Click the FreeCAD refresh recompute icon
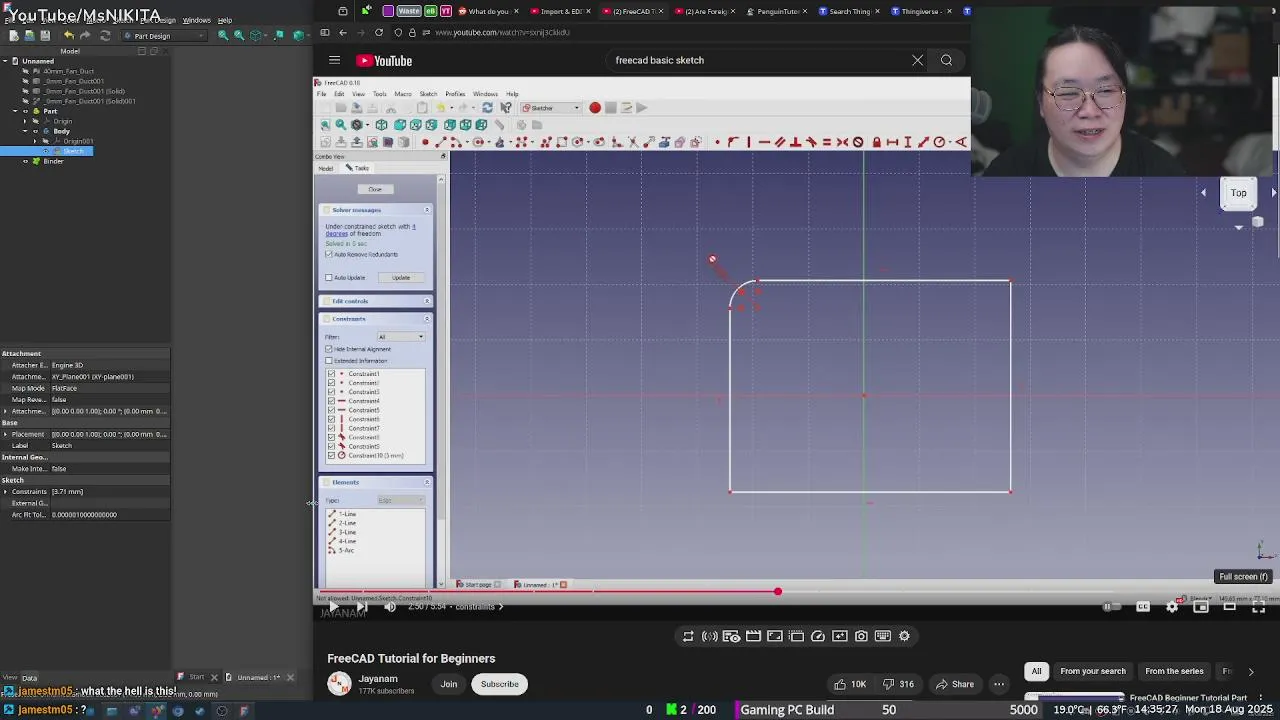This screenshot has height=720, width=1280. pos(105,36)
